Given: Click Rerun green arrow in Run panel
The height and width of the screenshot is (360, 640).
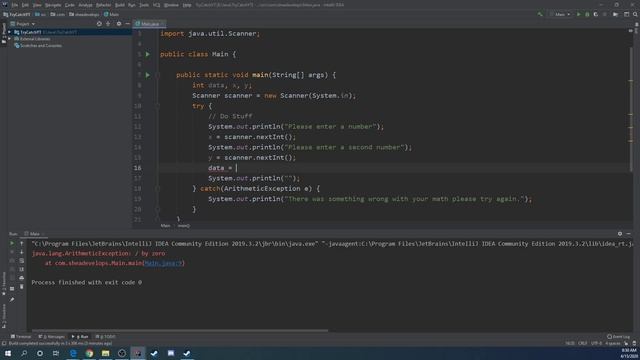Looking at the screenshot, I should [12, 243].
